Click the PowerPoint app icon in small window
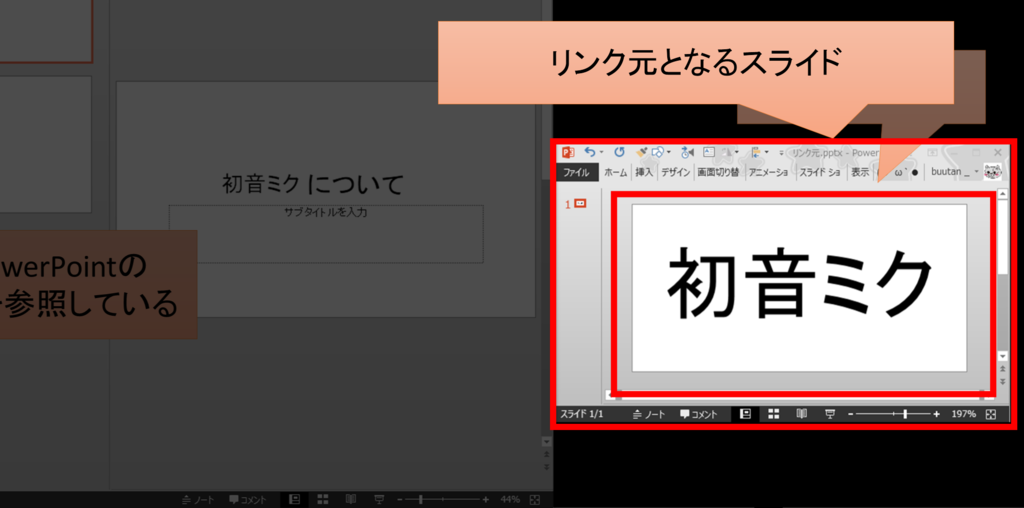This screenshot has width=1024, height=508. point(568,152)
